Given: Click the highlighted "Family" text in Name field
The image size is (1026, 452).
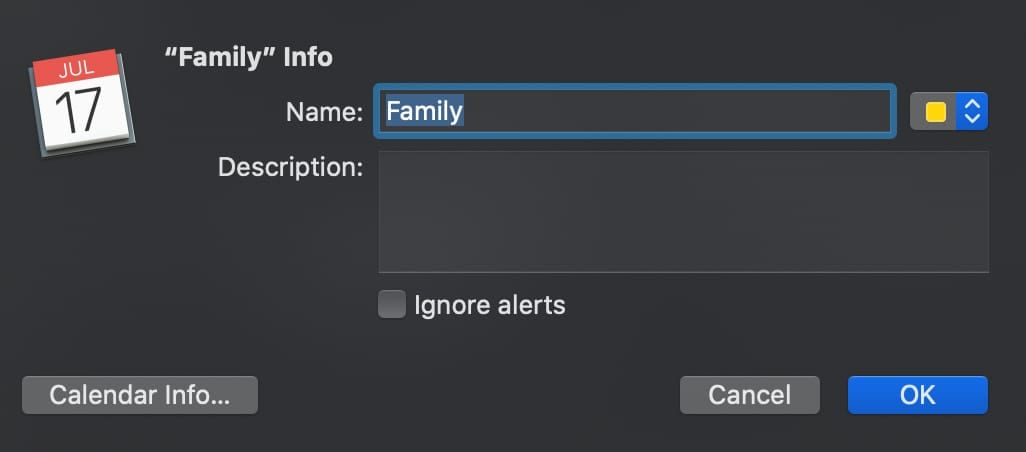Looking at the screenshot, I should point(425,111).
